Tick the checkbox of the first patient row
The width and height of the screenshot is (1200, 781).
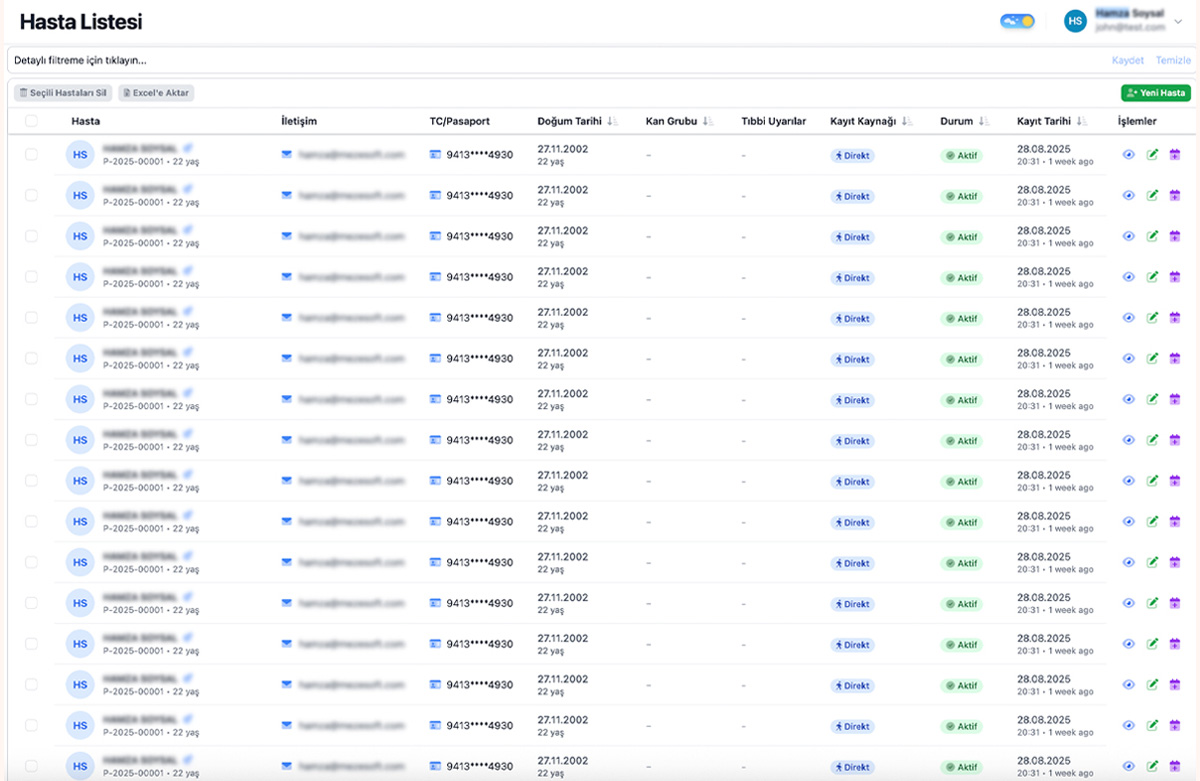click(x=31, y=154)
